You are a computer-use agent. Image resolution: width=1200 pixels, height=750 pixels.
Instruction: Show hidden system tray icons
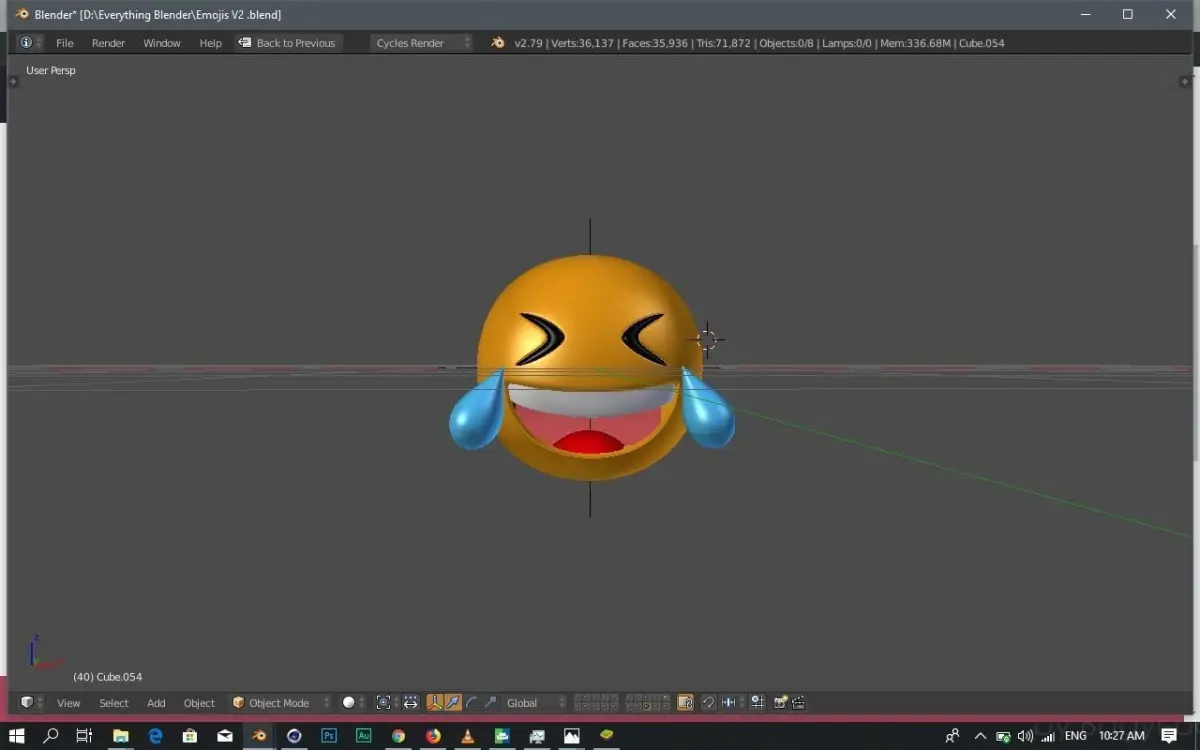pyautogui.click(x=980, y=736)
